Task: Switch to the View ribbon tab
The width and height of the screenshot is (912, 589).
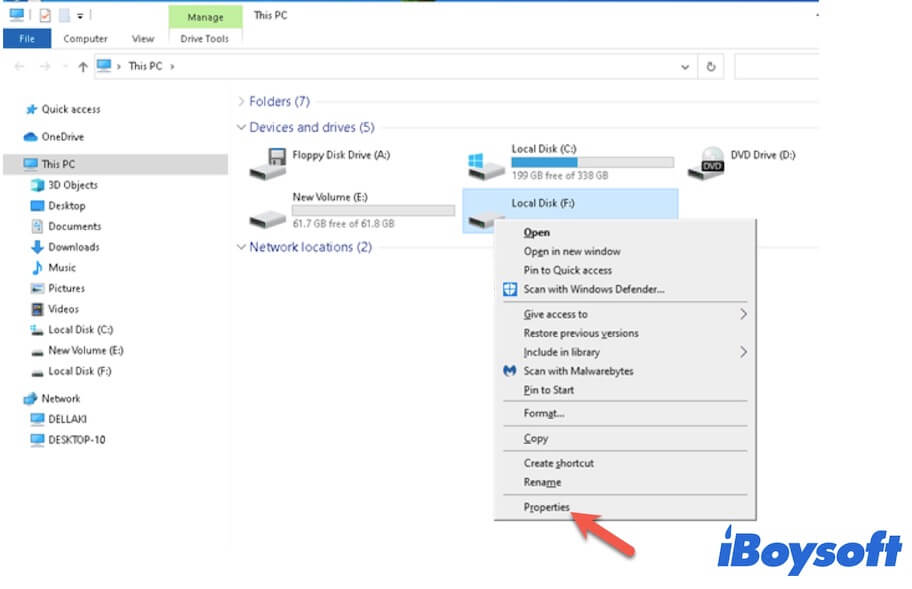Action: [x=143, y=39]
